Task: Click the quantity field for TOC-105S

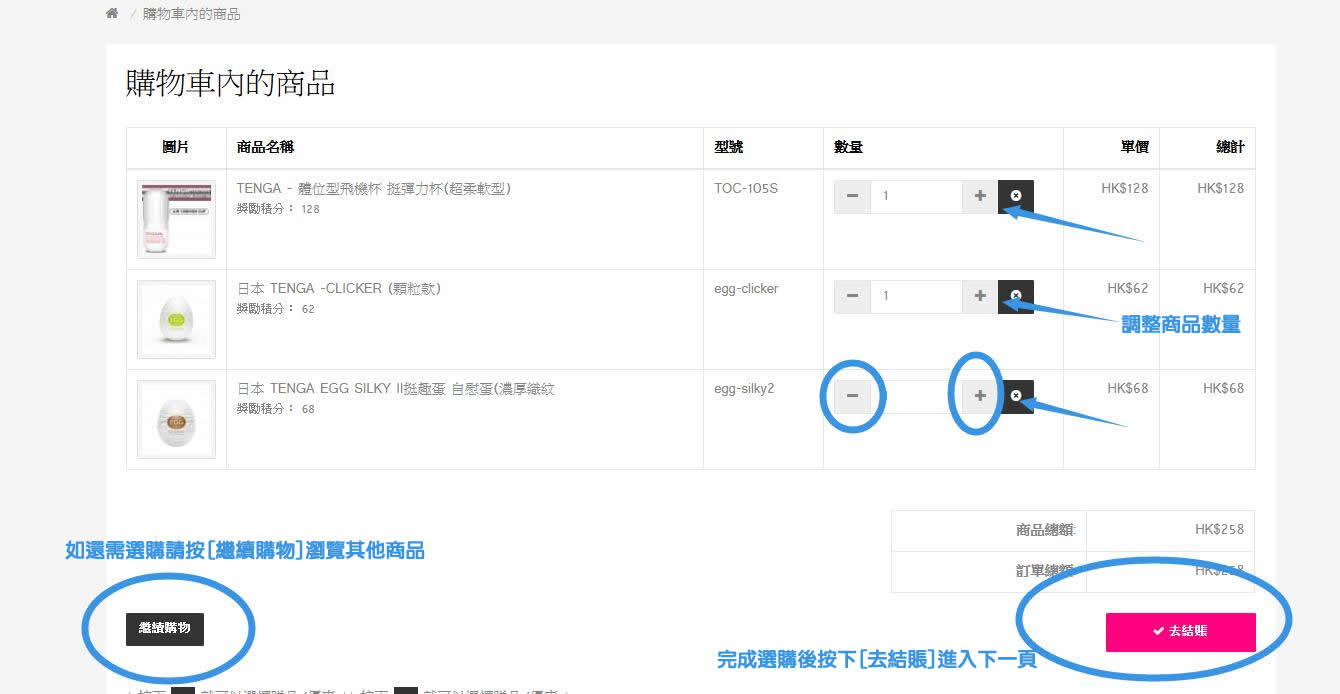Action: [x=916, y=196]
